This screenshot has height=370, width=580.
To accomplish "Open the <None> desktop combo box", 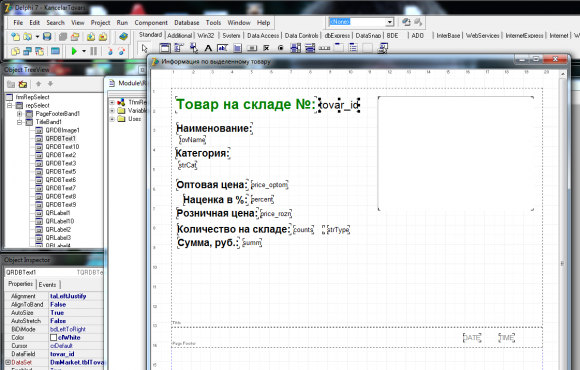I will tap(361, 22).
